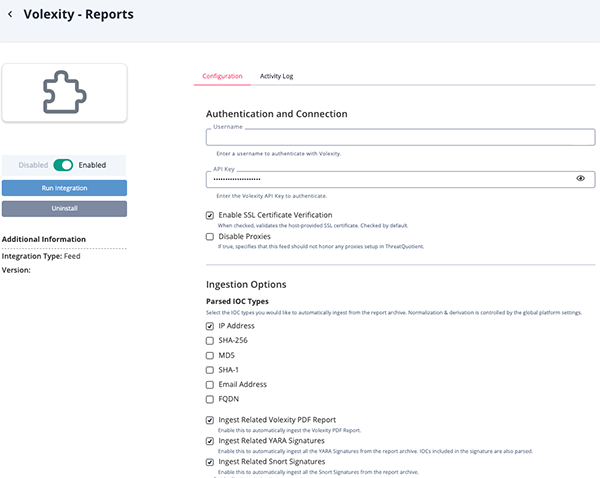The width and height of the screenshot is (600, 478).
Task: Uncheck the IP Address IOC type
Action: point(210,326)
